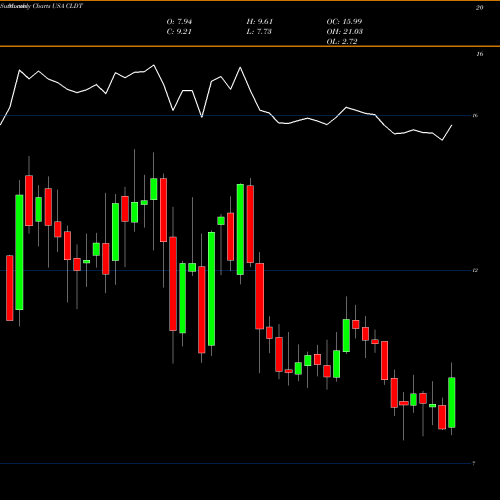Viewport: 500px width, 500px height.
Task: Click the 'Charts USA CLDT' chart title
Action: tap(57, 6)
